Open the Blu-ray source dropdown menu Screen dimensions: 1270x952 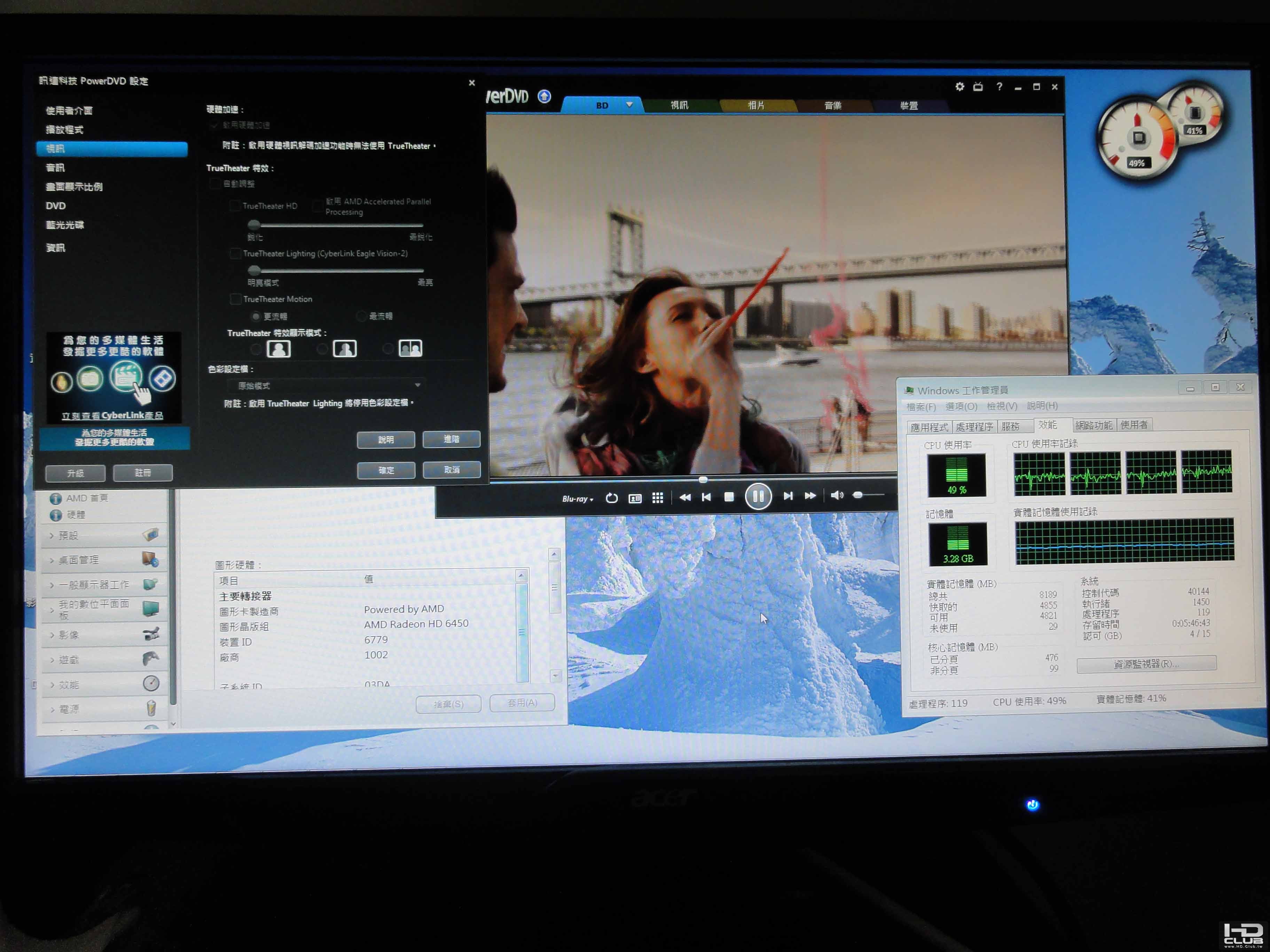coord(577,499)
